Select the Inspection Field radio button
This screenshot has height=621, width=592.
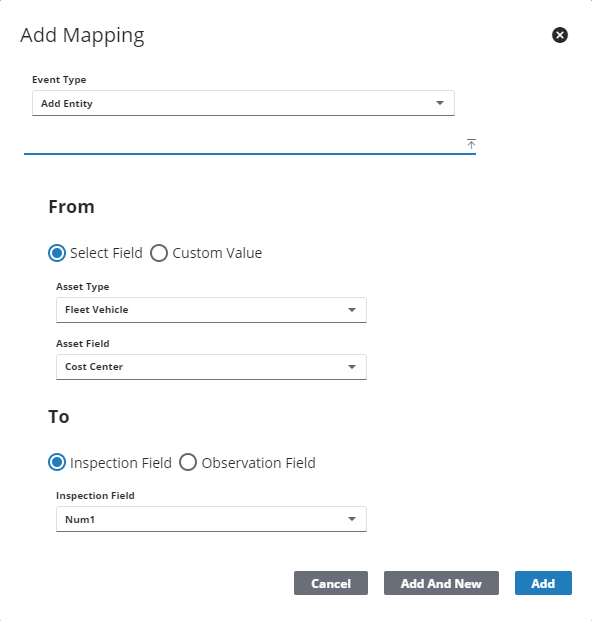pos(57,462)
